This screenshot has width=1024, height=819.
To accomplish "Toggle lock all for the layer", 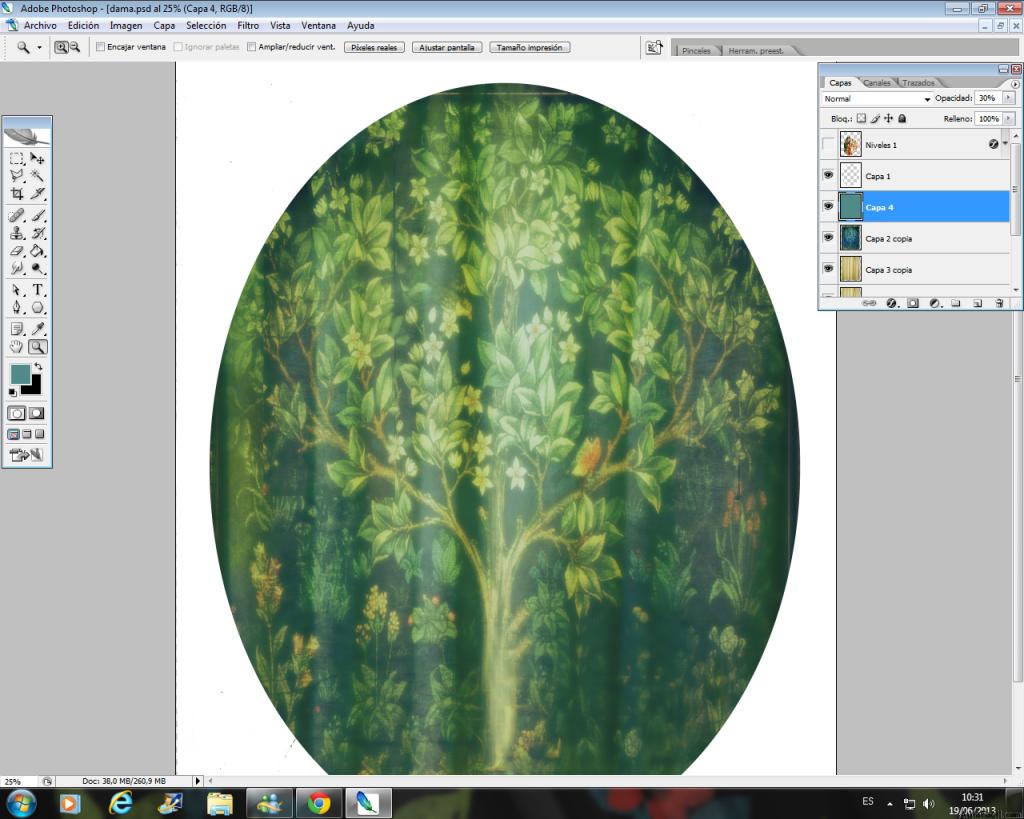I will click(x=902, y=118).
